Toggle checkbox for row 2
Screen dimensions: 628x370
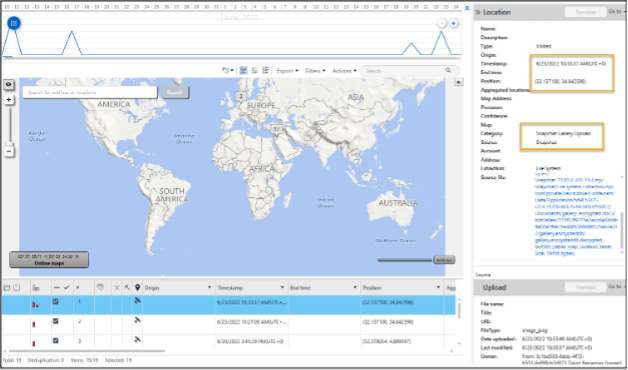(56, 321)
